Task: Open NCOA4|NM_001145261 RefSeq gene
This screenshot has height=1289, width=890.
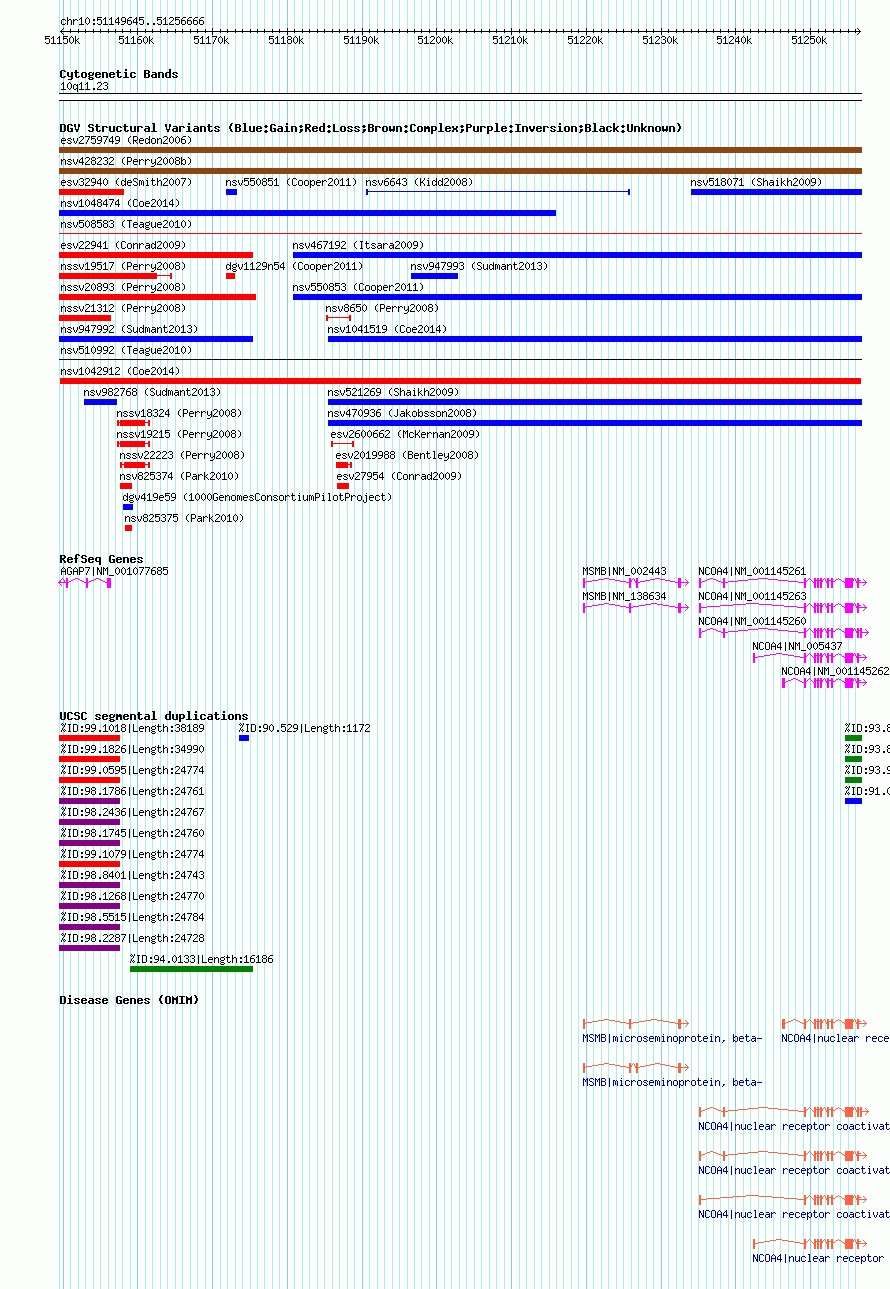Action: click(781, 581)
